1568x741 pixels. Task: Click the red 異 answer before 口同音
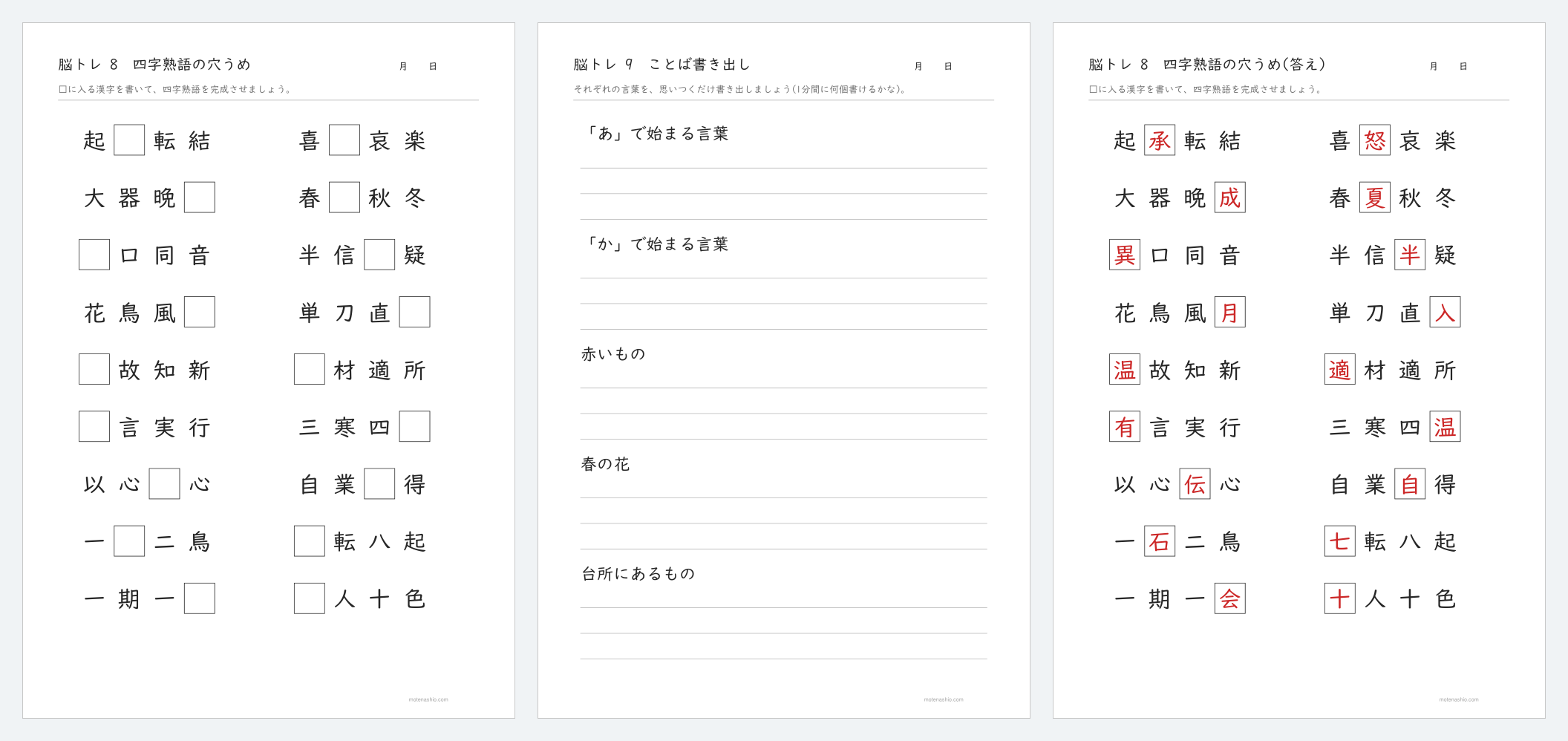(1125, 255)
